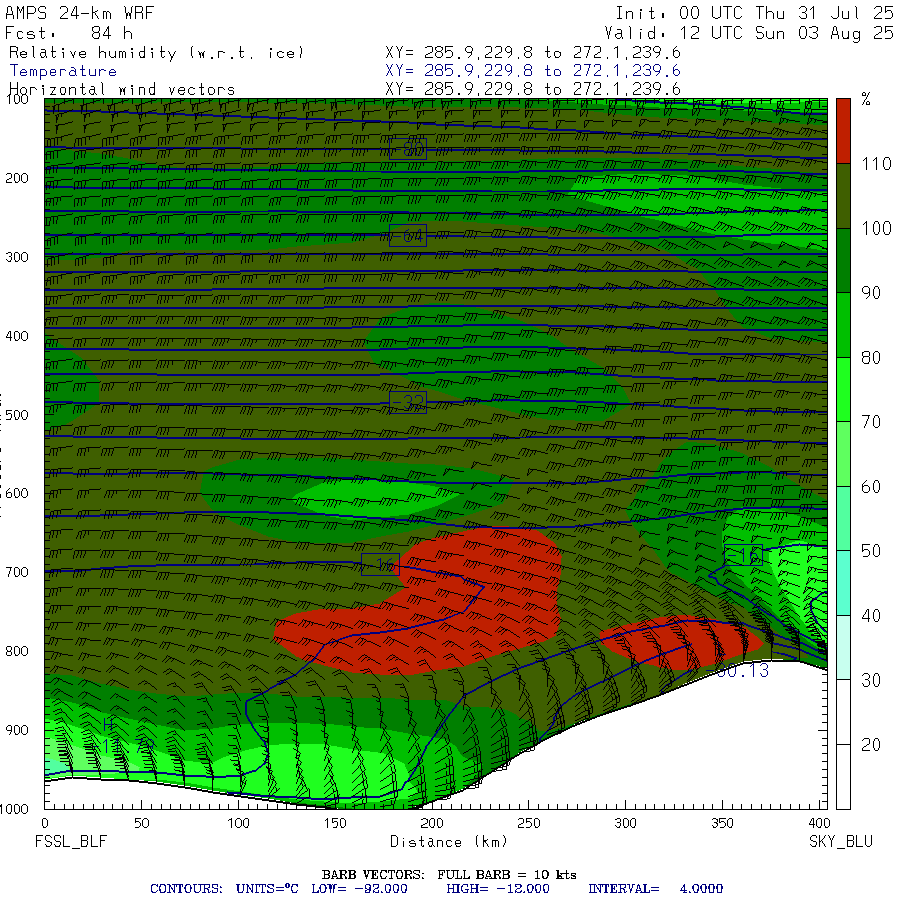The image size is (900, 900).
Task: Click the 'FSSL_BLF' start station label
Action: (71, 841)
